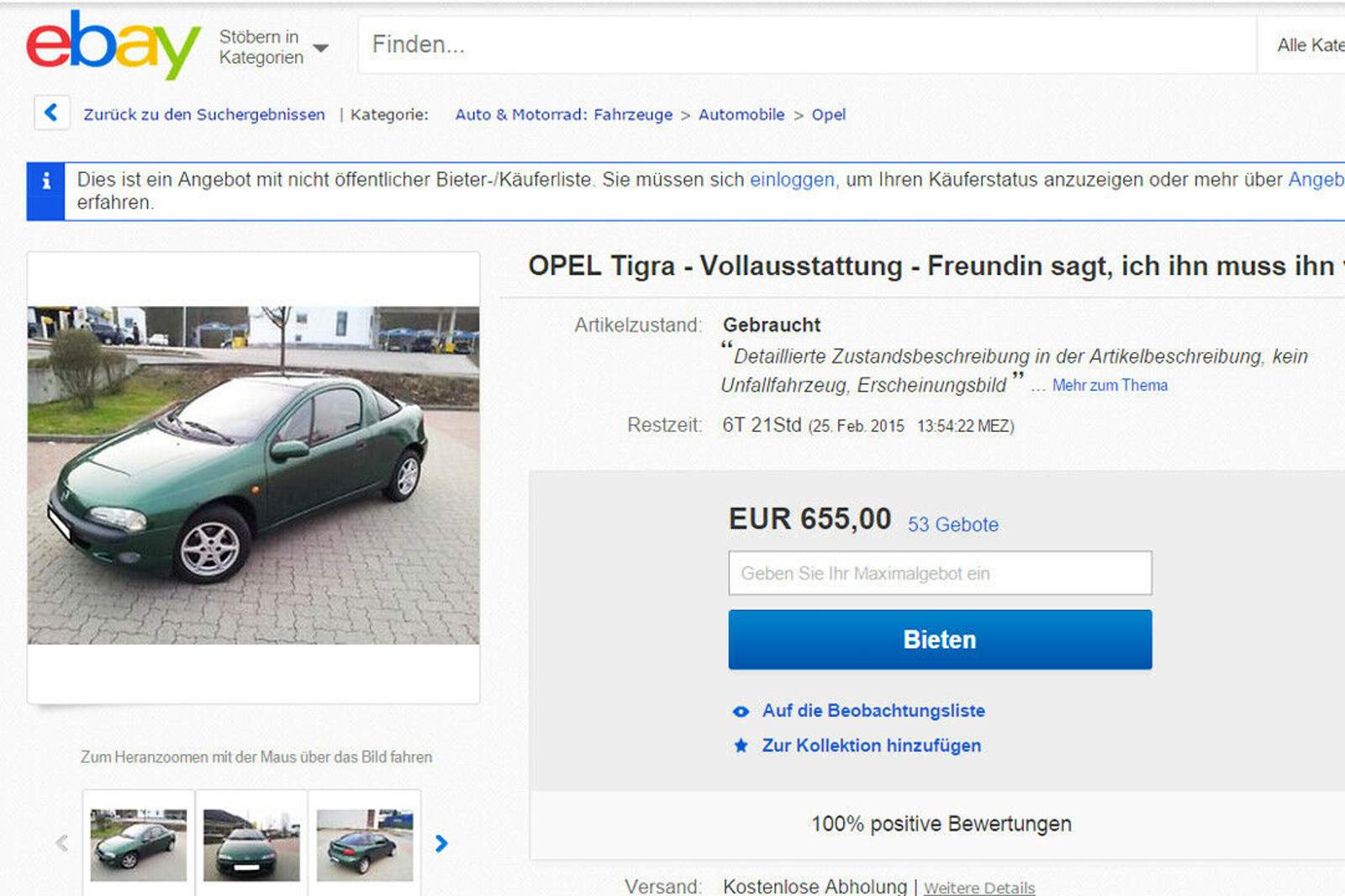1345x896 pixels.
Task: Click the eye icon beside Beobachtungsliste
Action: (x=741, y=711)
